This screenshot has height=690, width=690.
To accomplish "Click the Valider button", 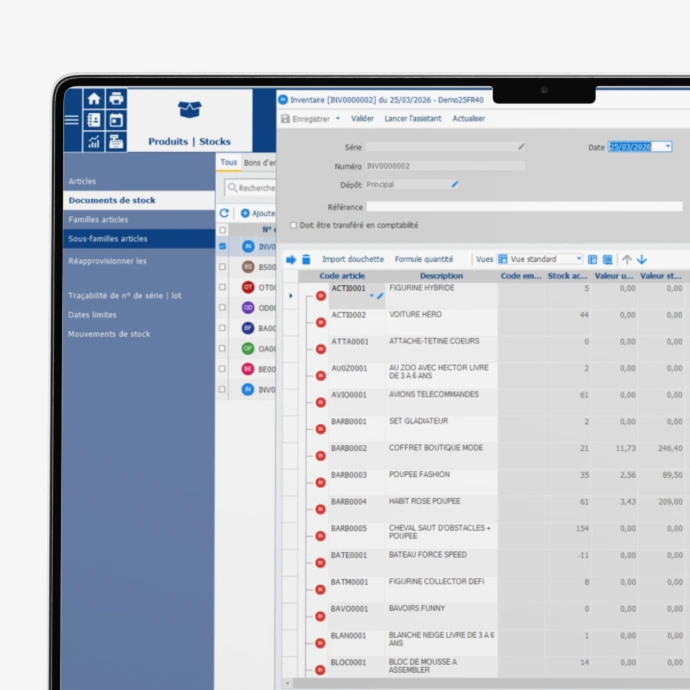I will pyautogui.click(x=363, y=118).
